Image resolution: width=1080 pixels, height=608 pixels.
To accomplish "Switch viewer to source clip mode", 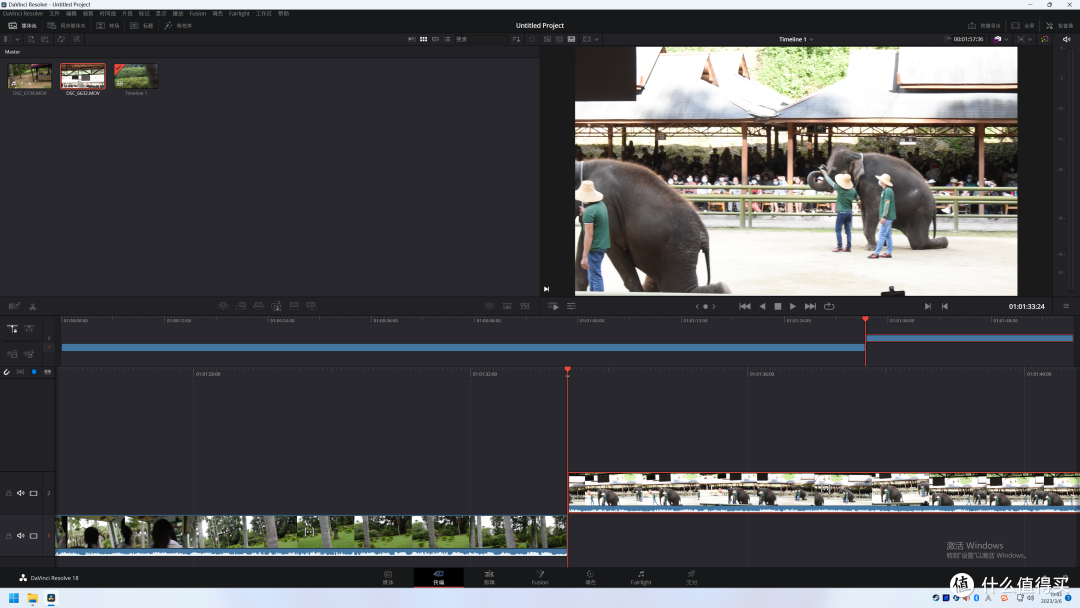I will coord(548,39).
